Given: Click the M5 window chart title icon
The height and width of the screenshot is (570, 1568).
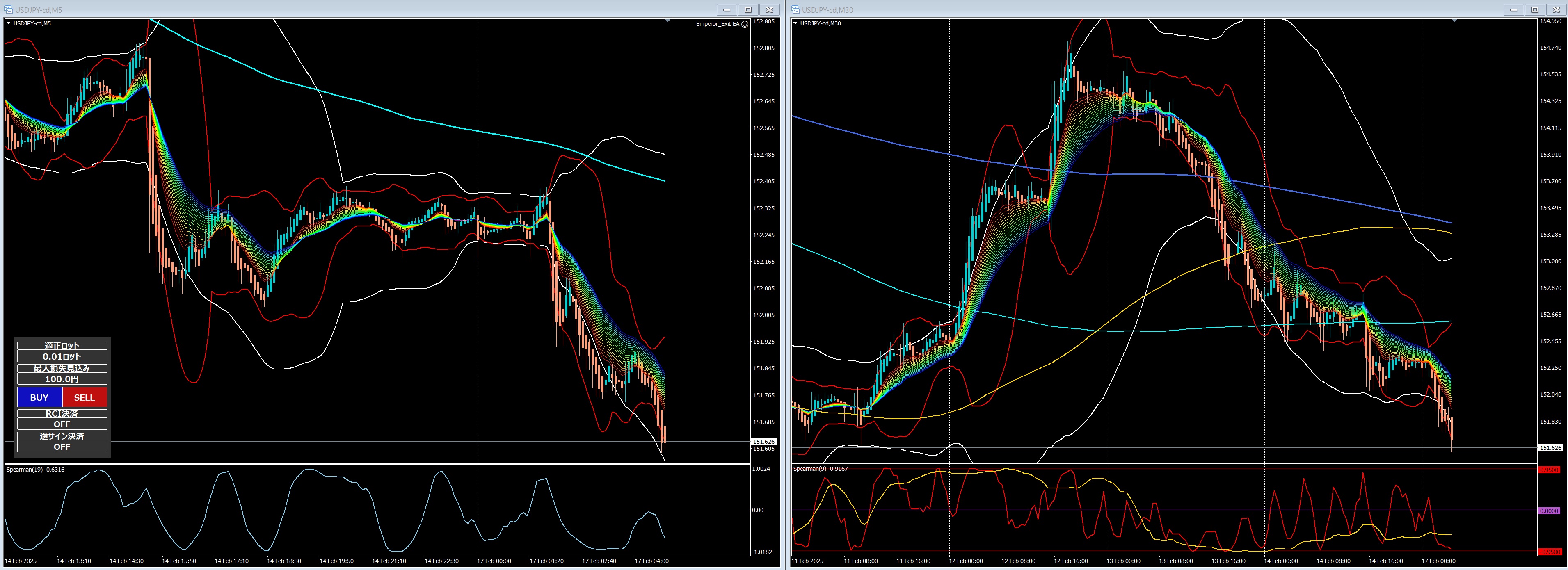Looking at the screenshot, I should (x=9, y=10).
